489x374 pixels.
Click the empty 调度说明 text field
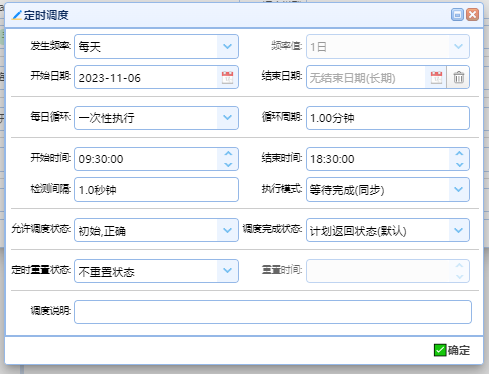pos(273,312)
